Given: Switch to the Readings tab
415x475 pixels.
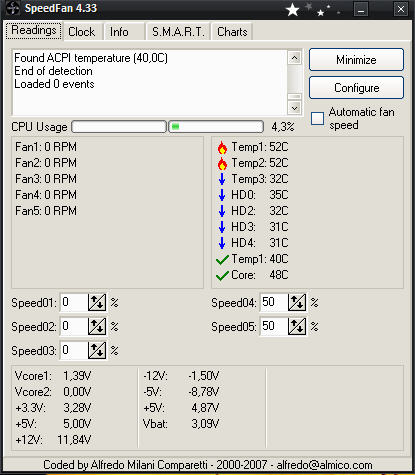Looking at the screenshot, I should [x=34, y=31].
